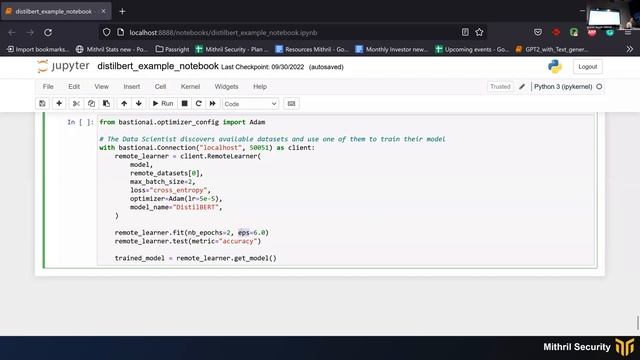Open the command palette keyboard icon
640x360 pixels.
(291, 104)
